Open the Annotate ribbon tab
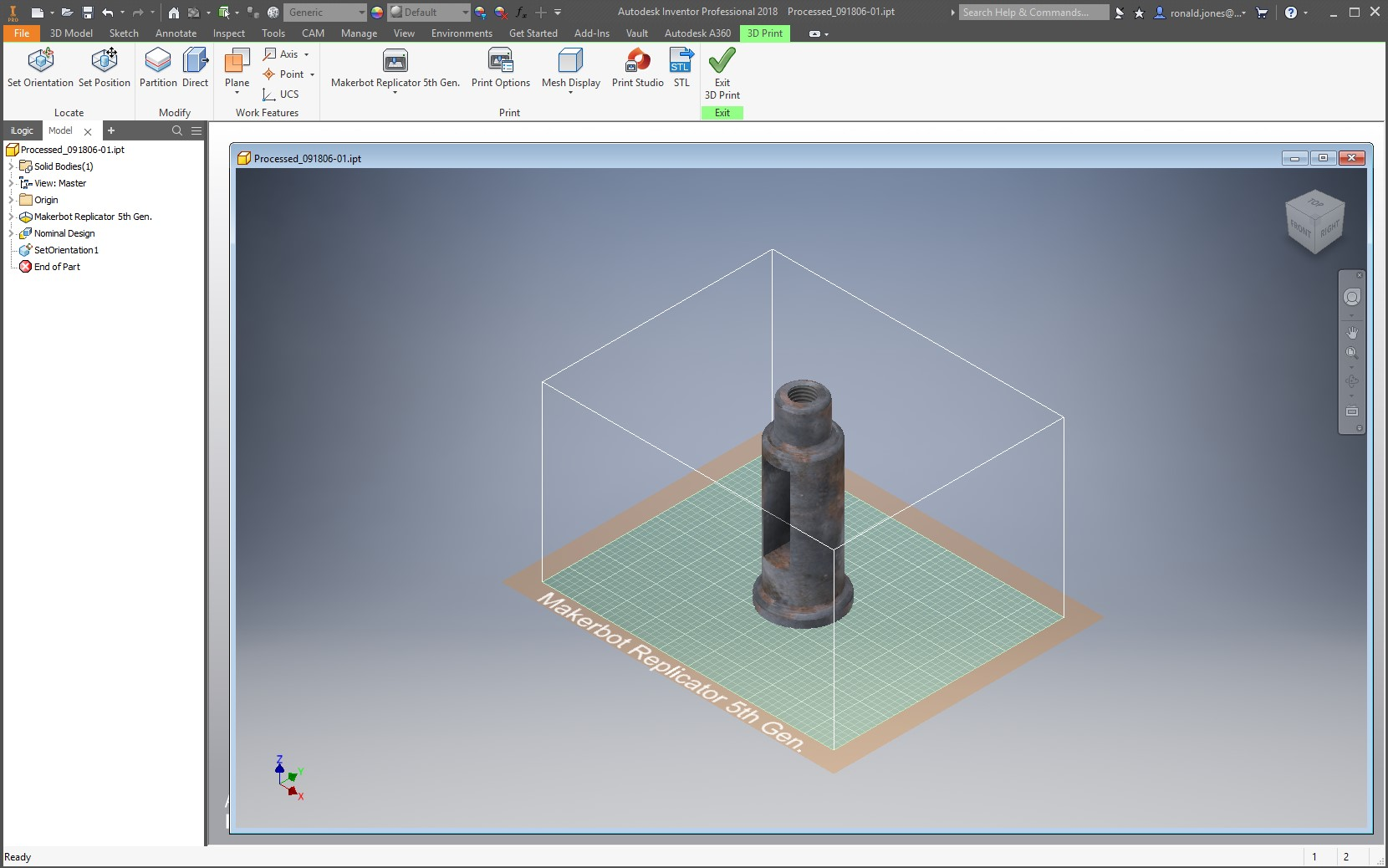The width and height of the screenshot is (1388, 868). coord(176,33)
